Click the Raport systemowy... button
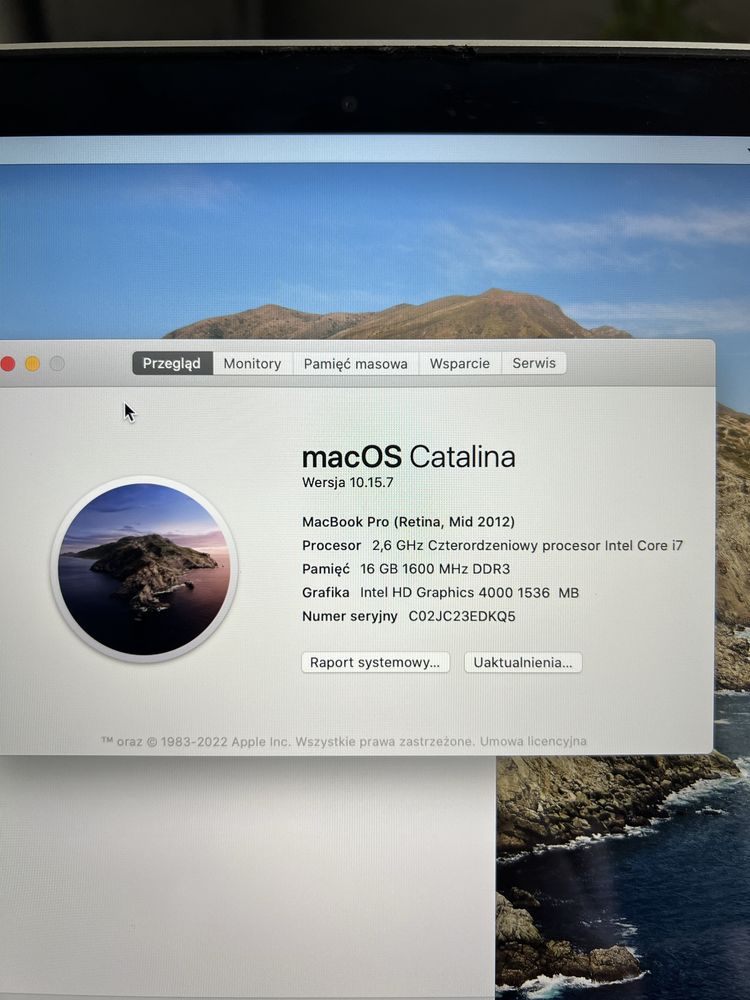 point(375,662)
